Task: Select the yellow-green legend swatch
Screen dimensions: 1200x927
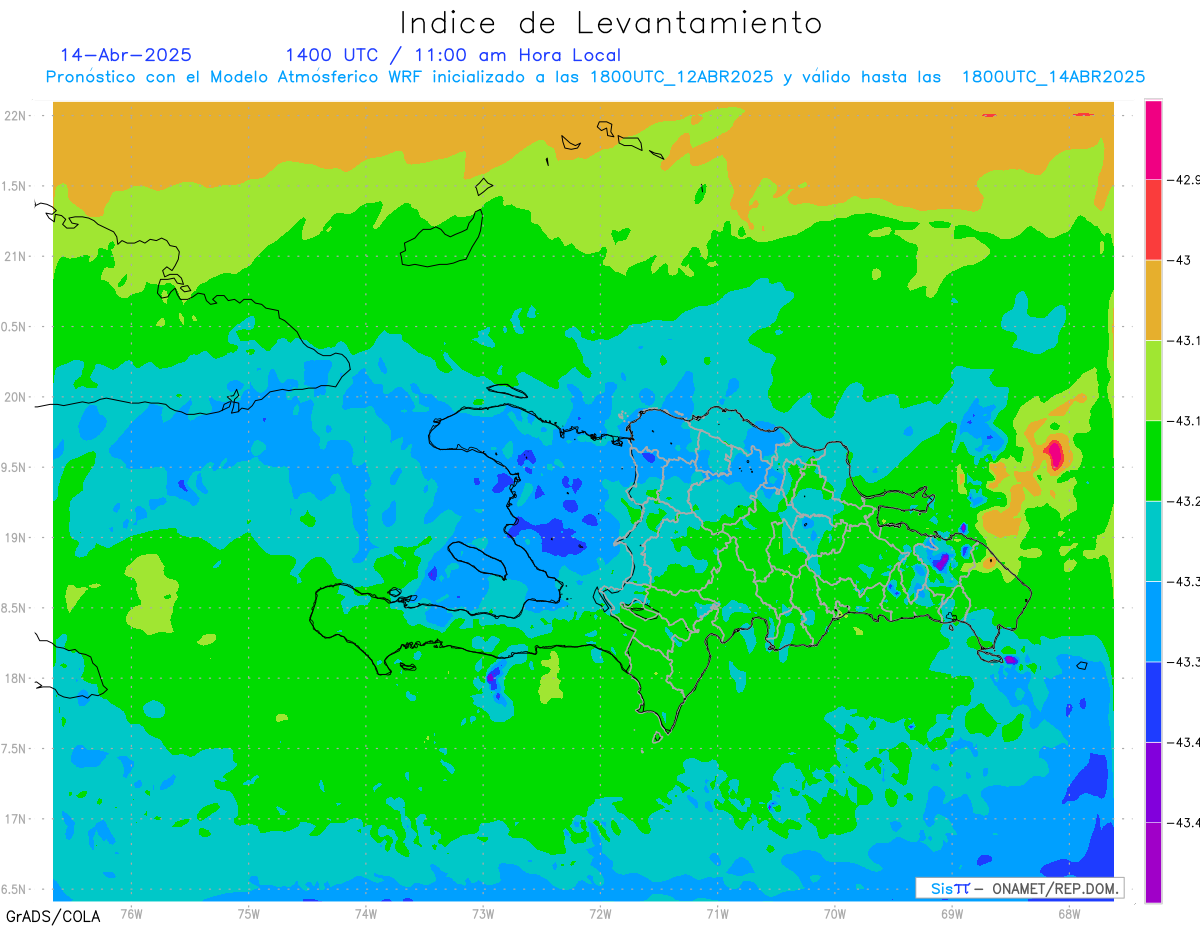Action: 1153,381
